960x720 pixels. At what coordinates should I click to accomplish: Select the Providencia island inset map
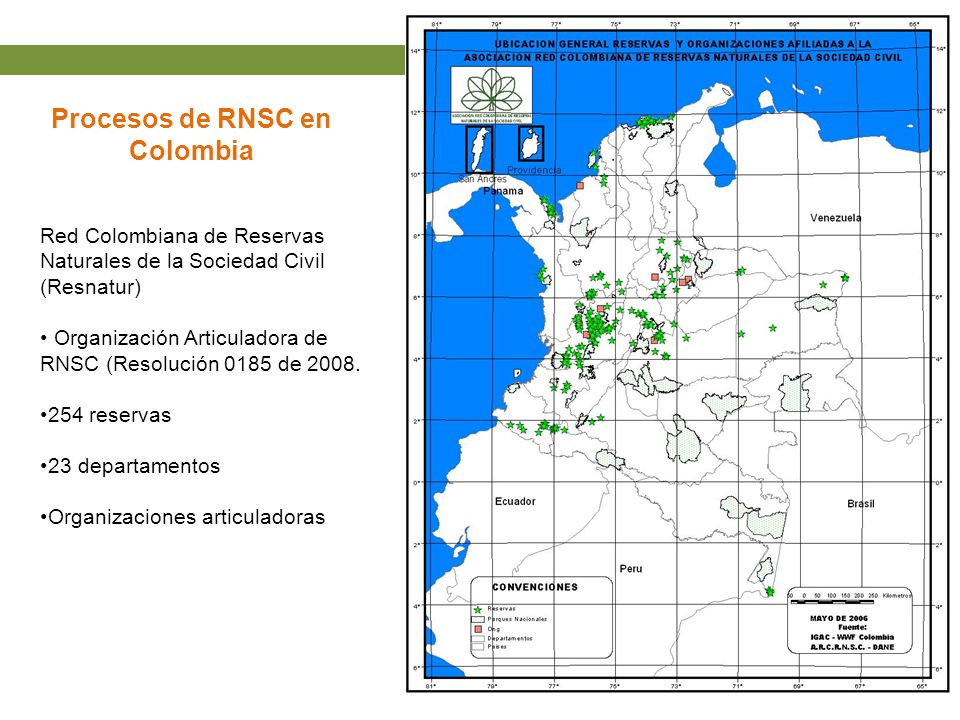click(531, 144)
